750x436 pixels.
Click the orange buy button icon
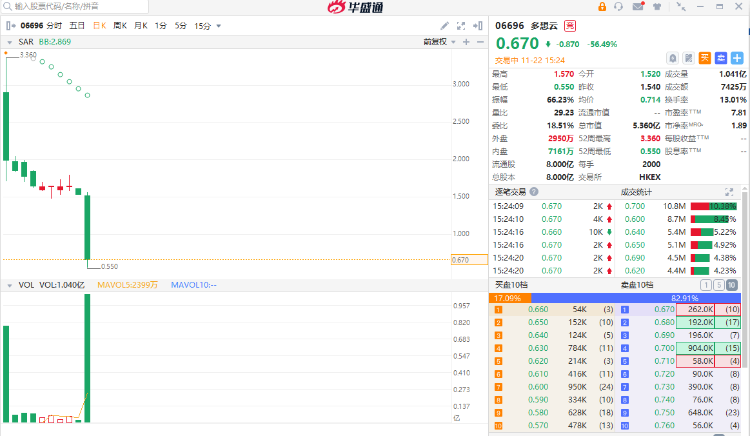tap(704, 58)
